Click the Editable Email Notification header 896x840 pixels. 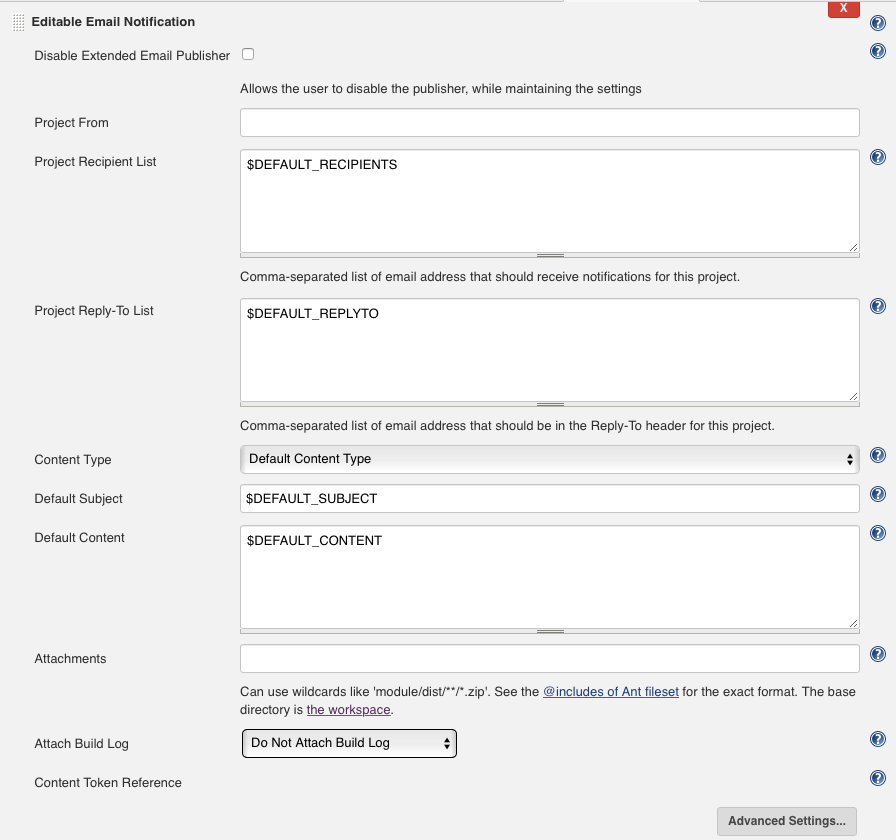113,21
